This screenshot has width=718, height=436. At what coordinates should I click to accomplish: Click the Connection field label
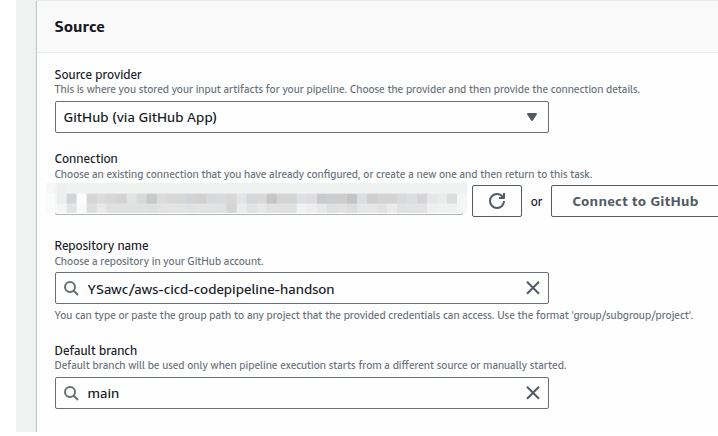tap(86, 159)
